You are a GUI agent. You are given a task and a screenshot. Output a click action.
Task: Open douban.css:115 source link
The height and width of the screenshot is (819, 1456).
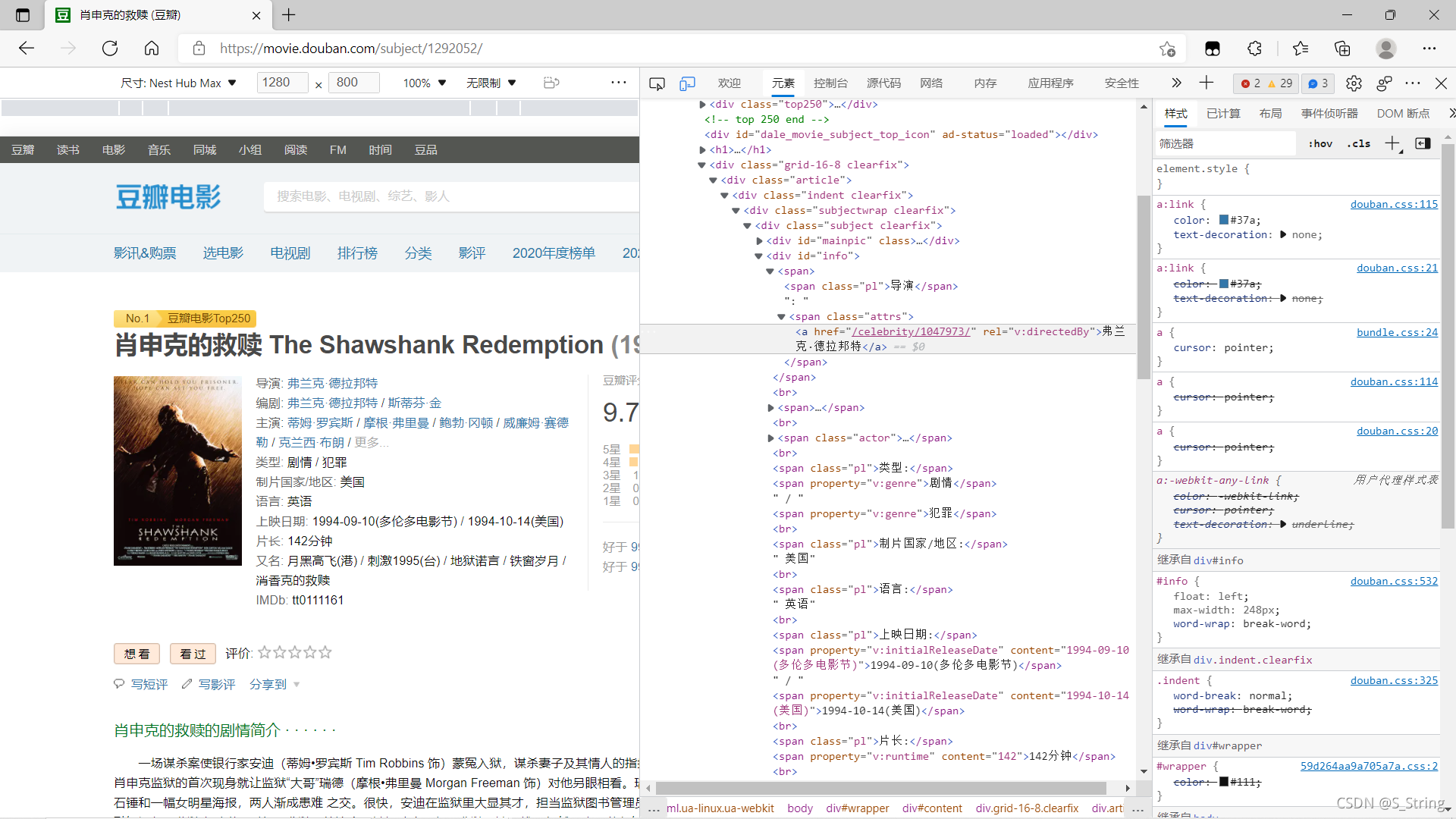point(1394,204)
